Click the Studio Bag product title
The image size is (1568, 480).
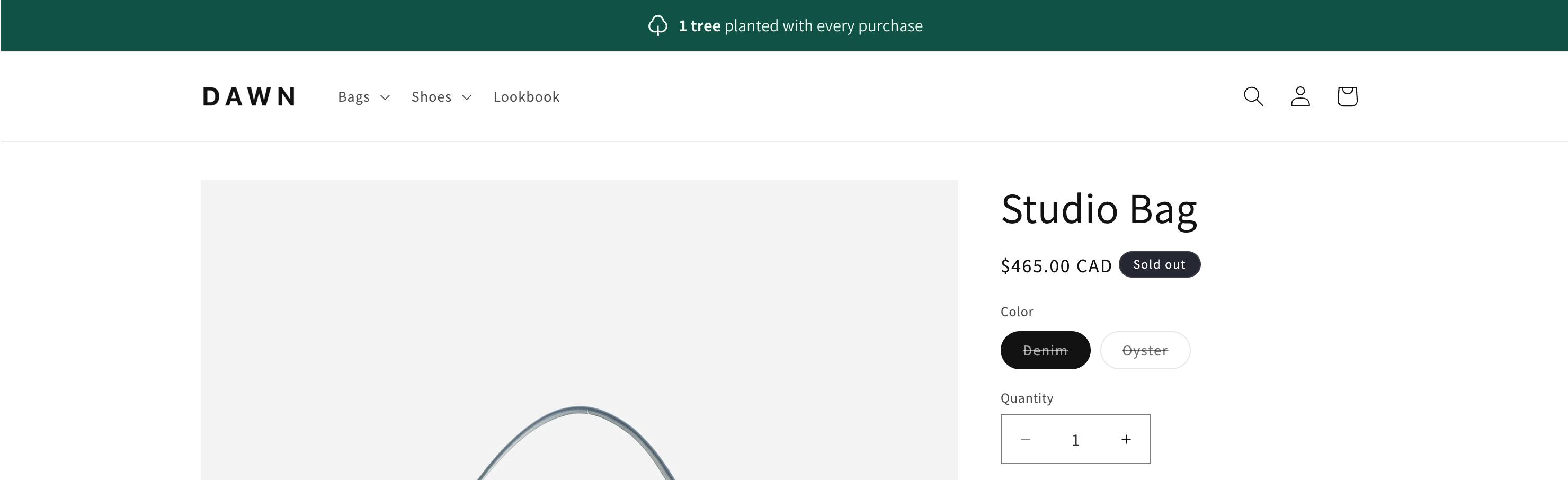(1099, 209)
